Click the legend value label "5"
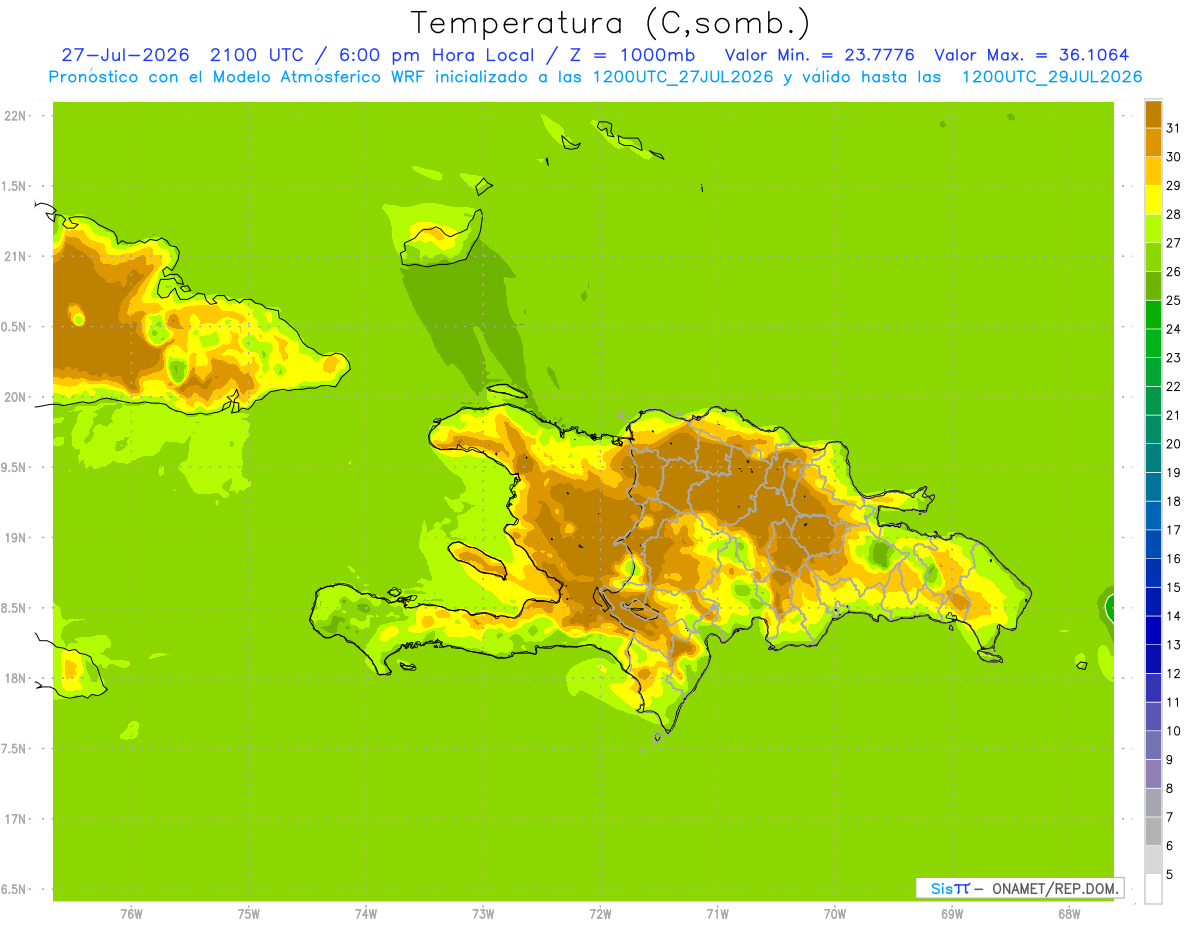1200x927 pixels. pos(1170,874)
